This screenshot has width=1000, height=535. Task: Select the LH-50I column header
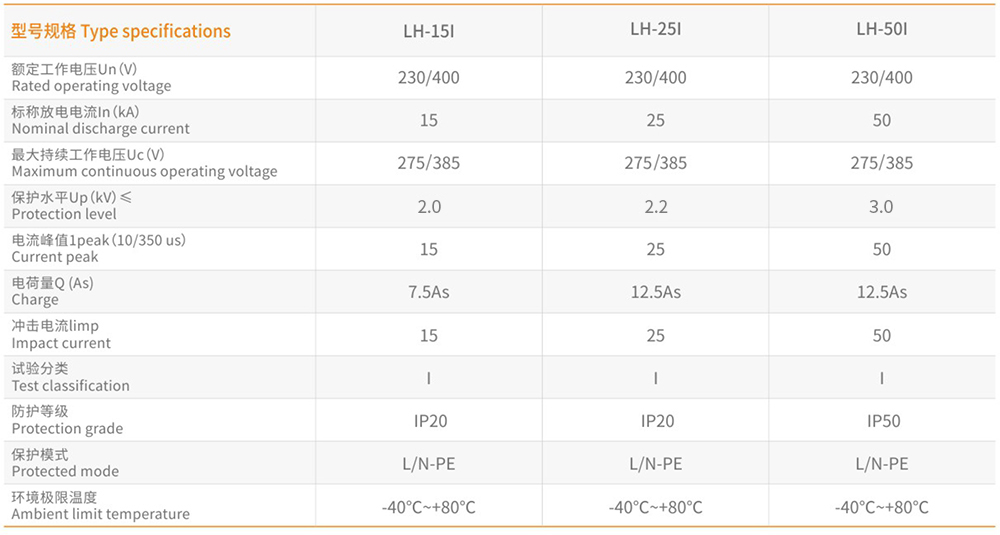coord(882,29)
